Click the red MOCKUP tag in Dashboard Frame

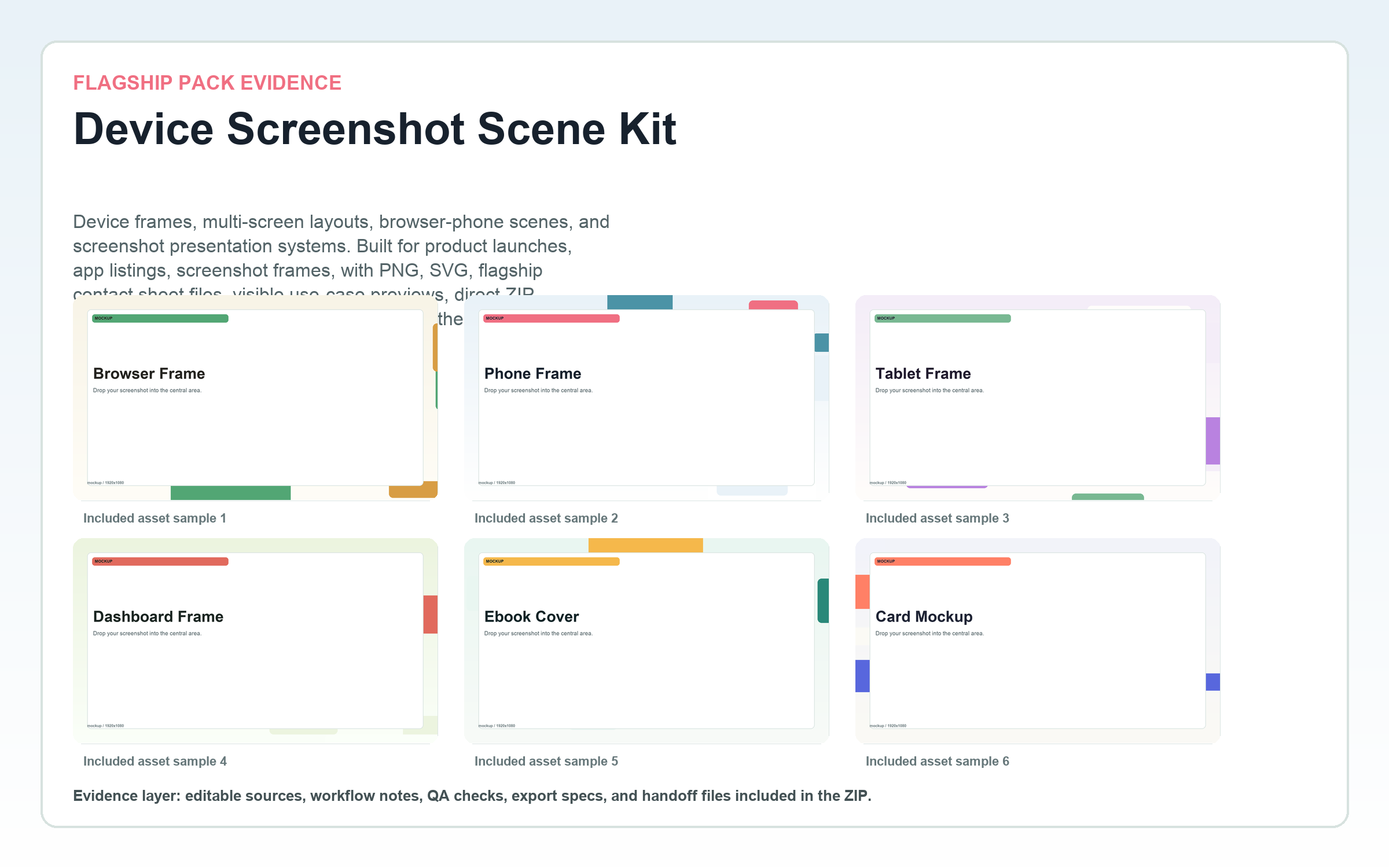tap(160, 561)
